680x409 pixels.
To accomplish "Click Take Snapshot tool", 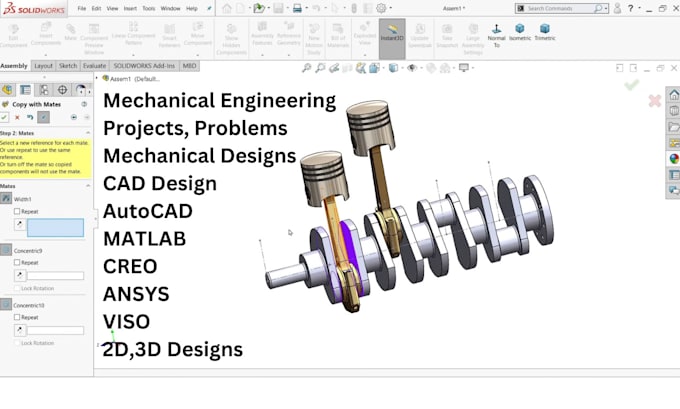I will [x=447, y=36].
